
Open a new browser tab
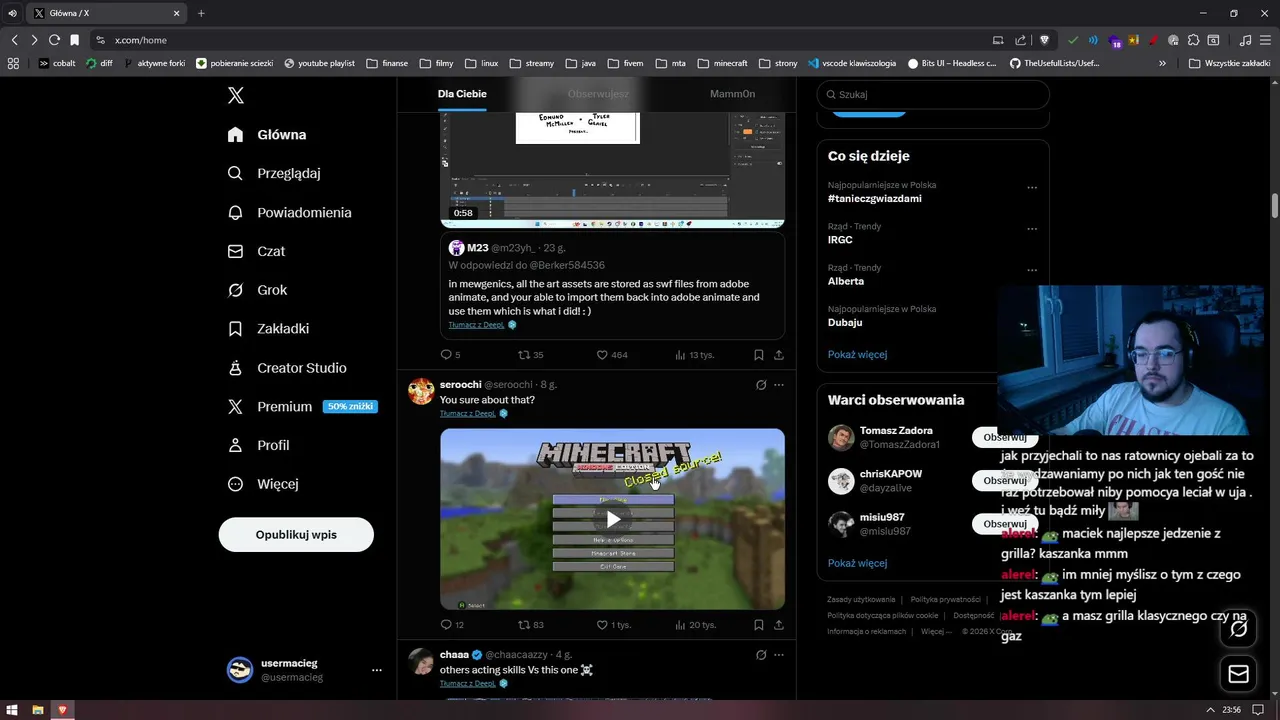[x=201, y=13]
